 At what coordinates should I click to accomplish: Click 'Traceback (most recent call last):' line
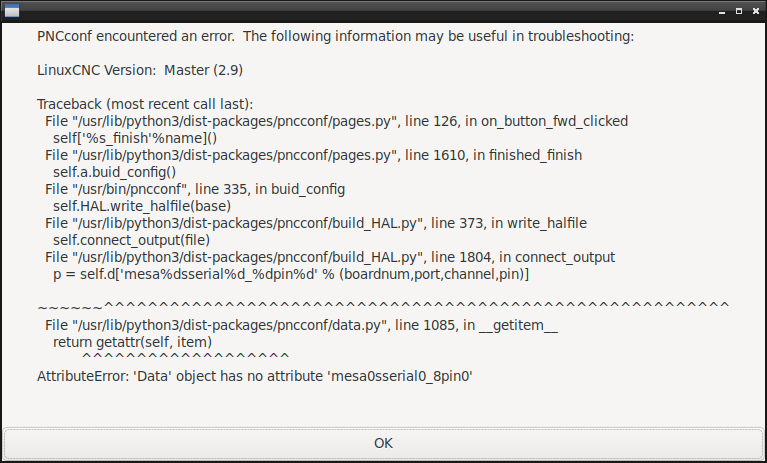[x=145, y=104]
